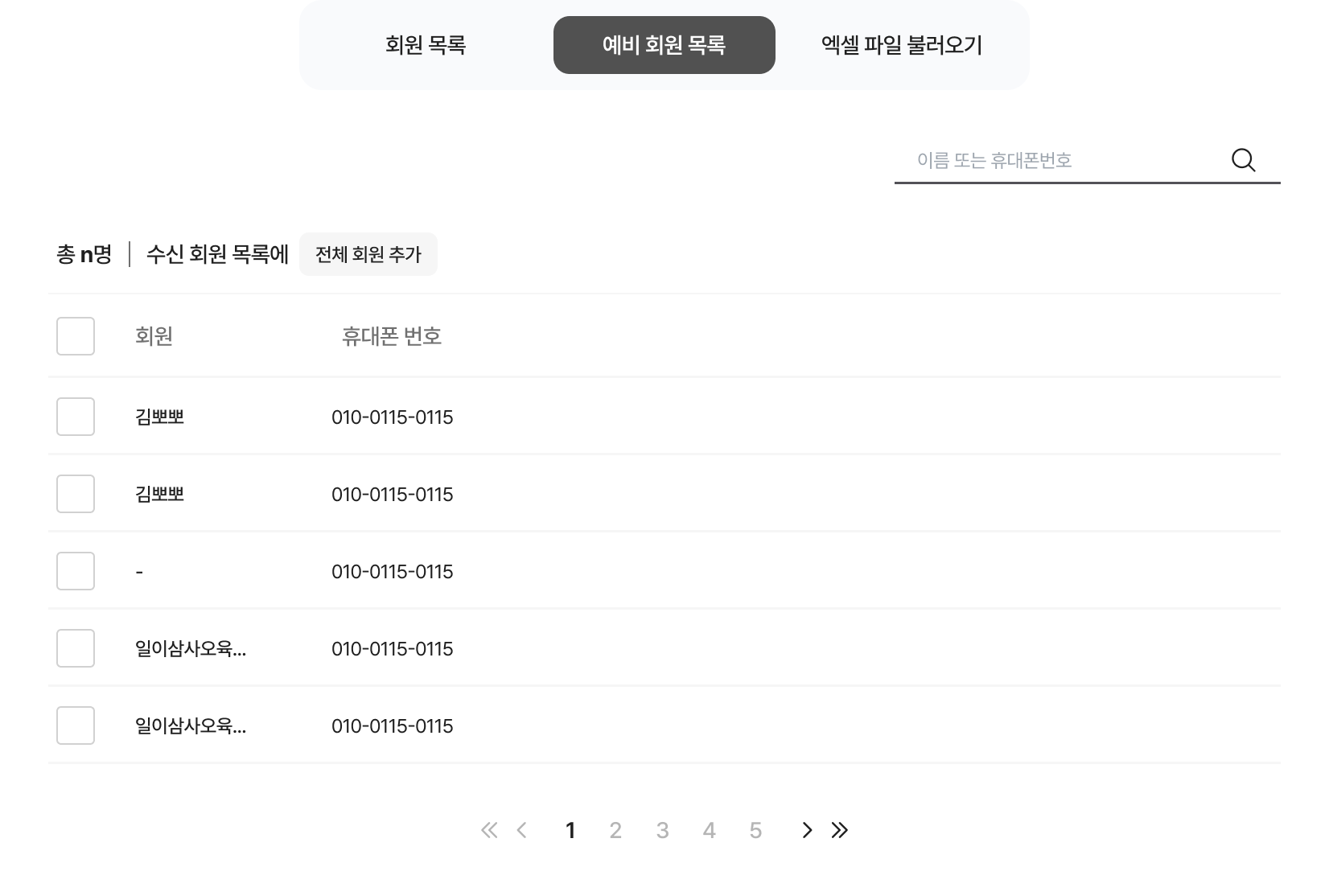
Task: Go to previous page with left chevron
Action: click(x=522, y=830)
